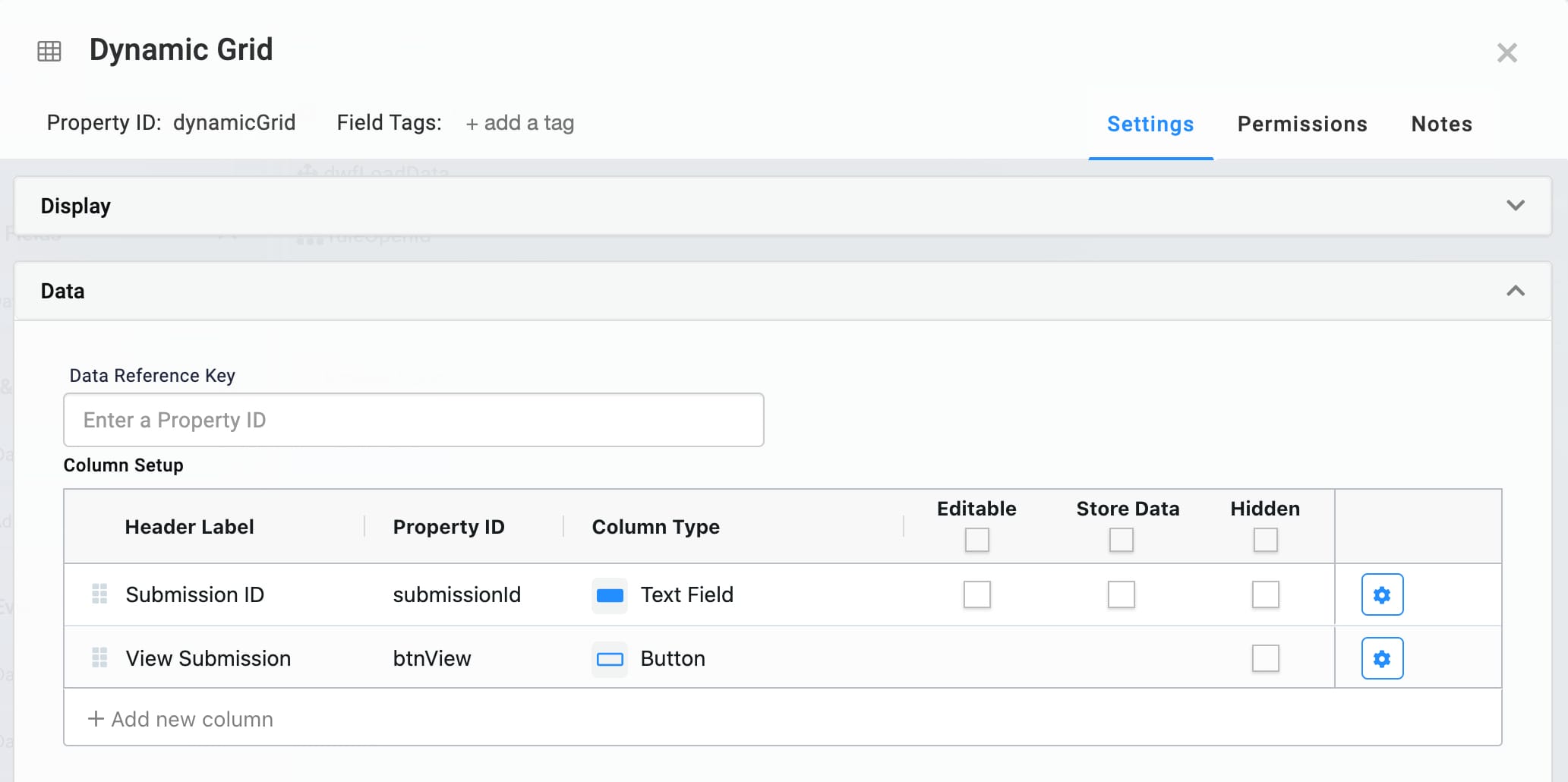Toggle the Editable header checkbox
Image resolution: width=1568 pixels, height=782 pixels.
976,540
